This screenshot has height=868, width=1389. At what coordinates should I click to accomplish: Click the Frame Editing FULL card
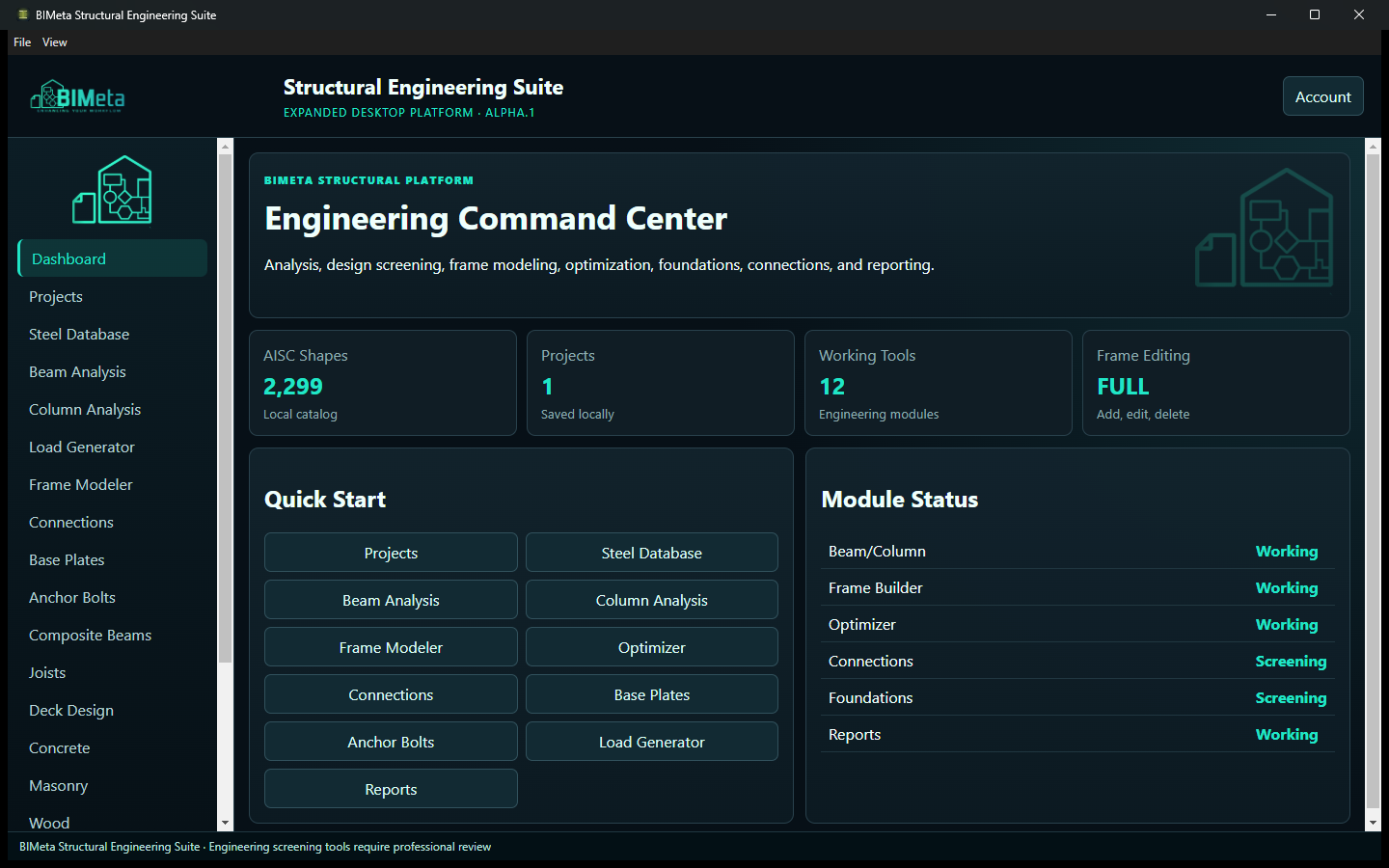pyautogui.click(x=1216, y=383)
